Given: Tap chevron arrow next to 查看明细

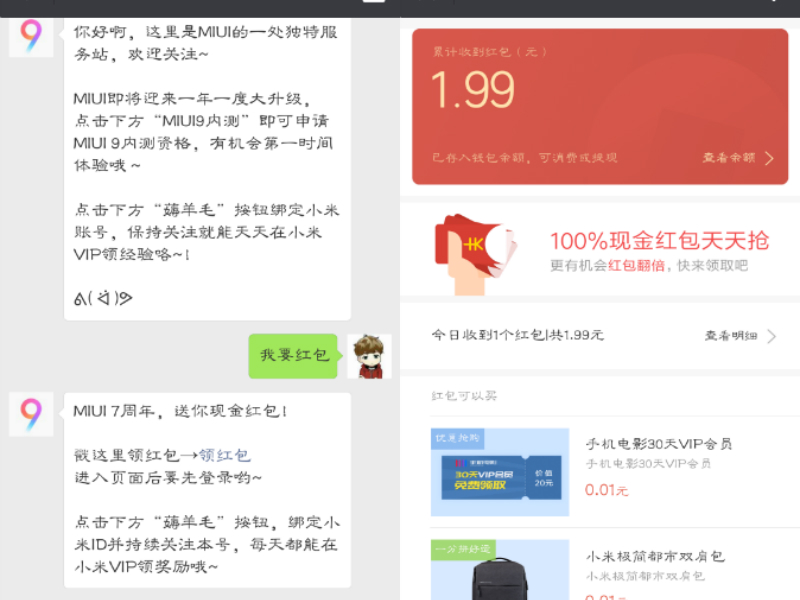Looking at the screenshot, I should point(771,336).
